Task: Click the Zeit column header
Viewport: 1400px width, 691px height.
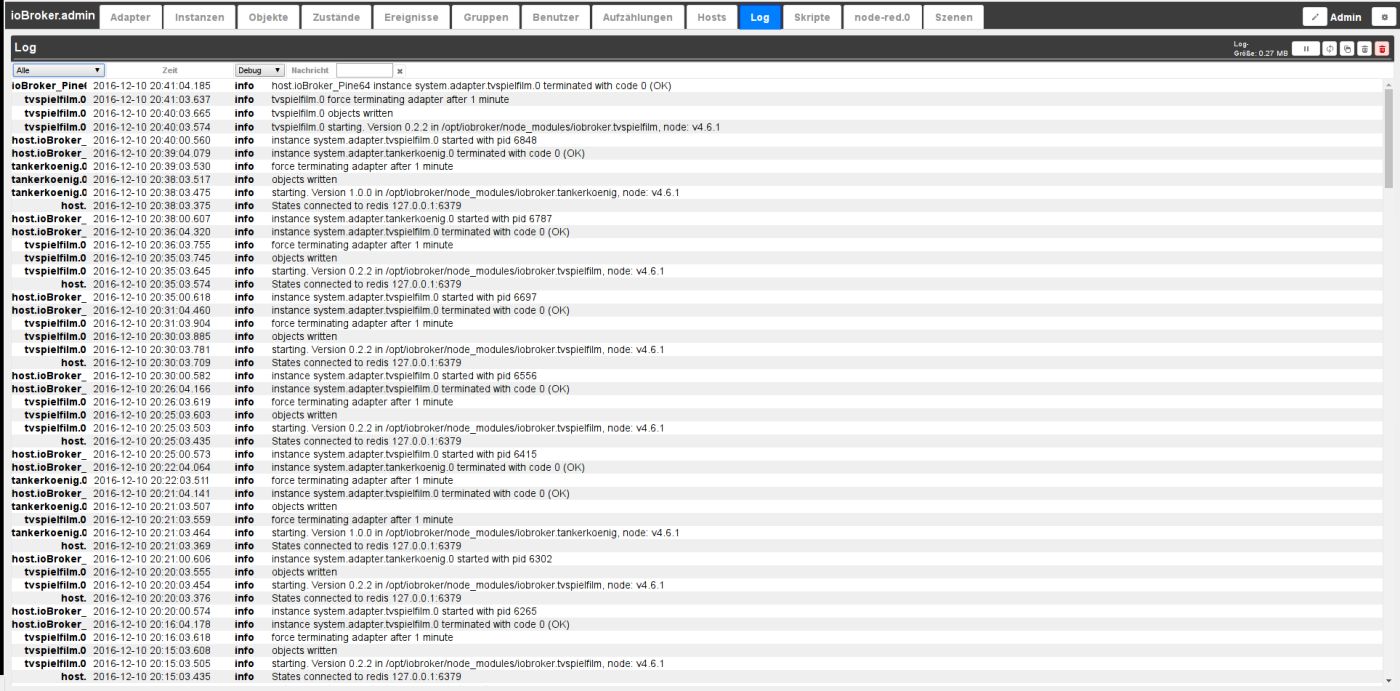Action: (170, 71)
